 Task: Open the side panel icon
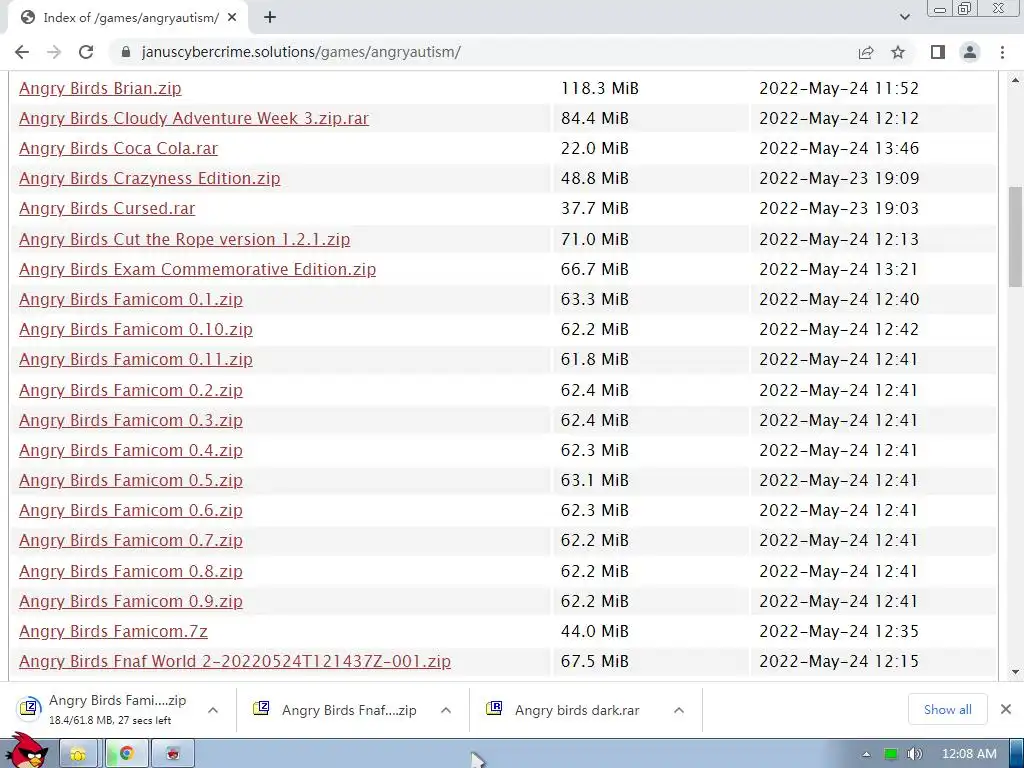pos(938,52)
